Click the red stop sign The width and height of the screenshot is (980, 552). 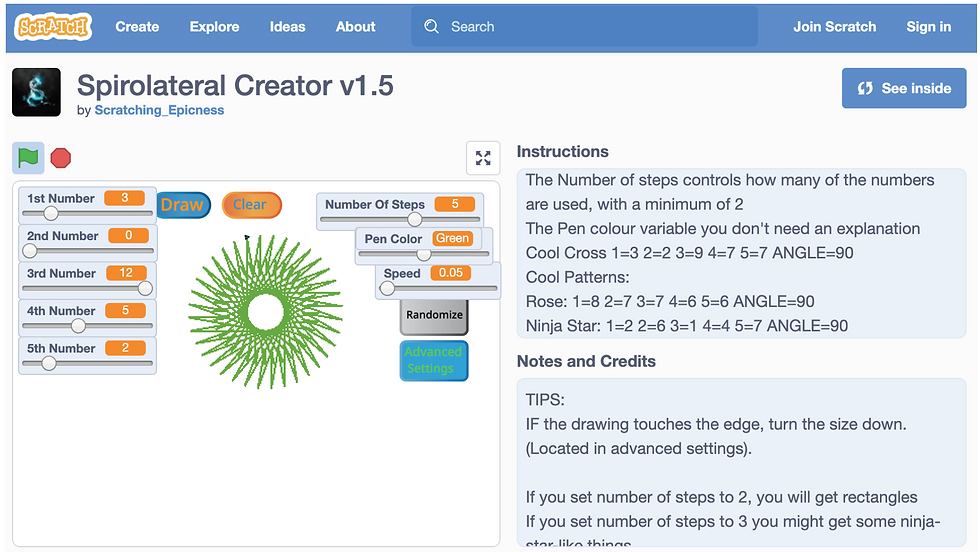(x=61, y=158)
